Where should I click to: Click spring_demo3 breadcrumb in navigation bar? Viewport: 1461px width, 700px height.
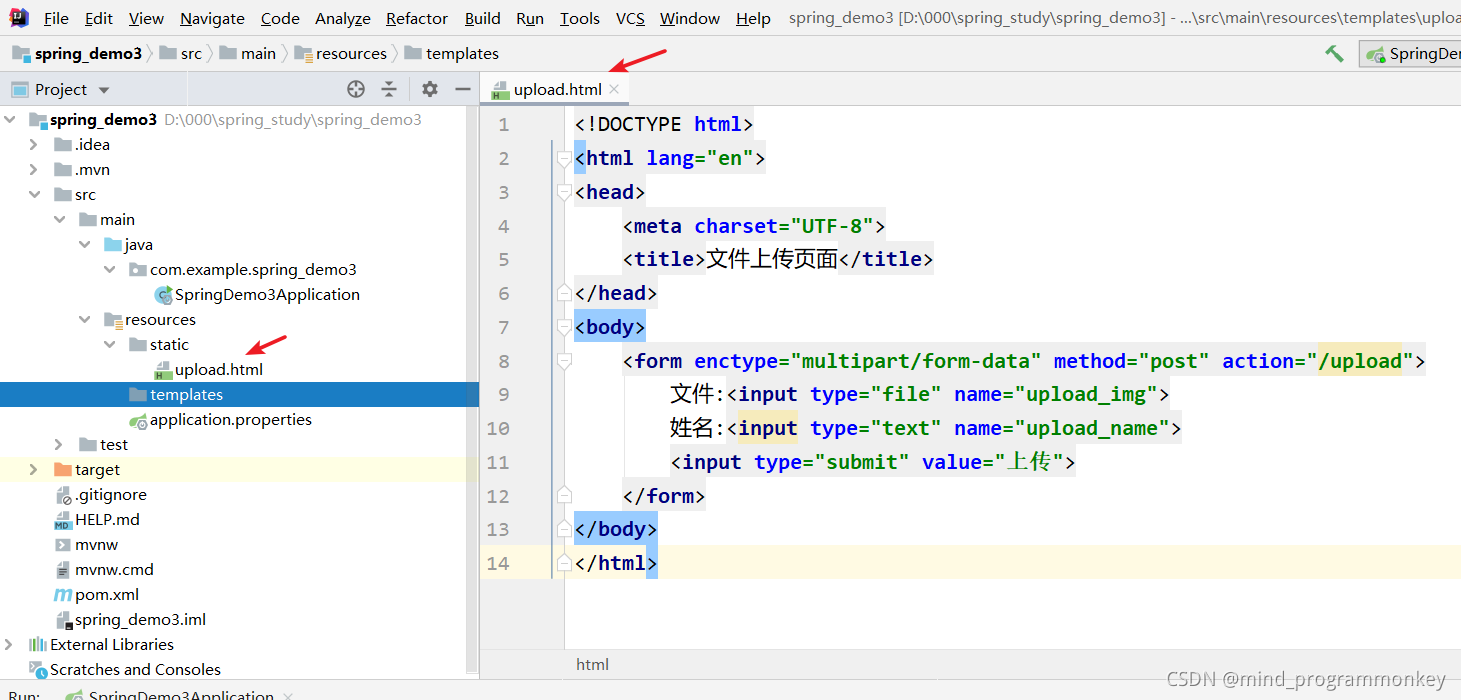[77, 53]
